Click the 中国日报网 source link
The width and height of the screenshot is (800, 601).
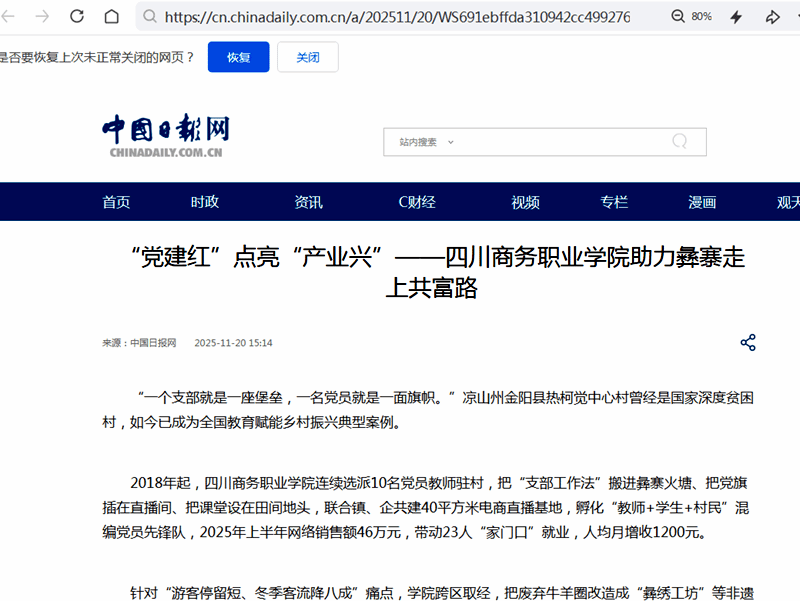(x=152, y=343)
